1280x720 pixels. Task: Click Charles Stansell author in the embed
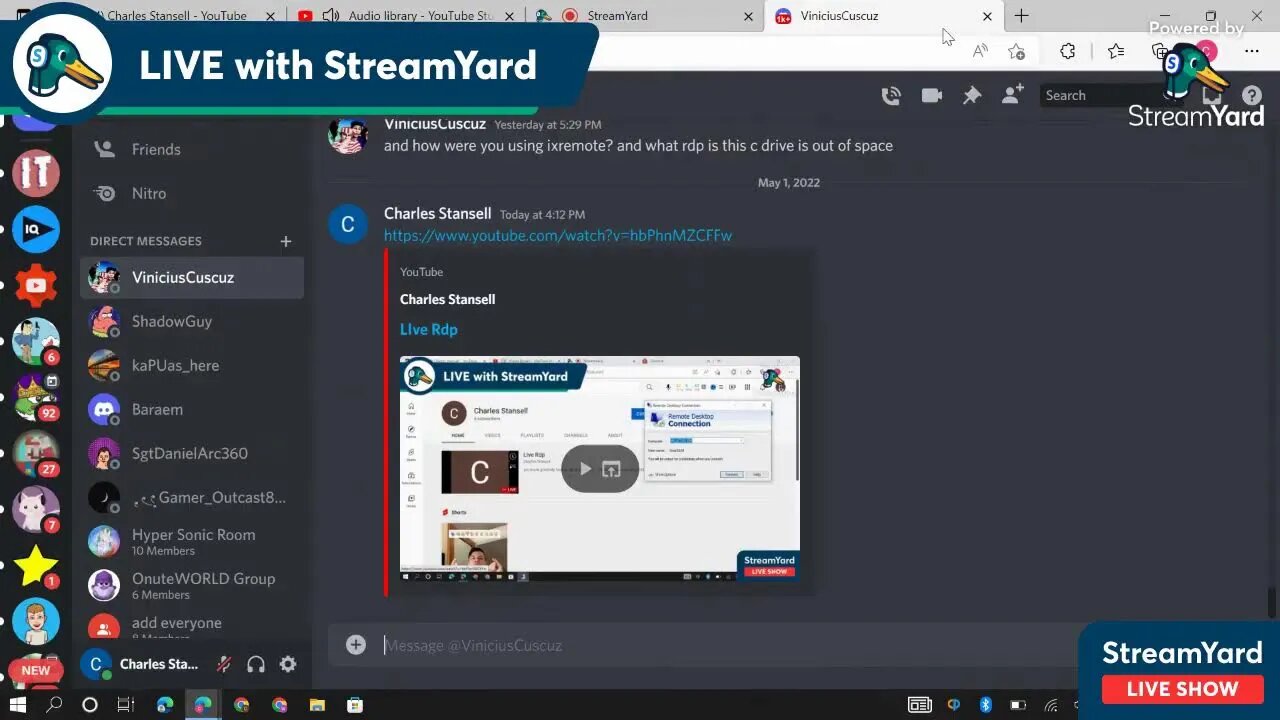[x=447, y=299]
